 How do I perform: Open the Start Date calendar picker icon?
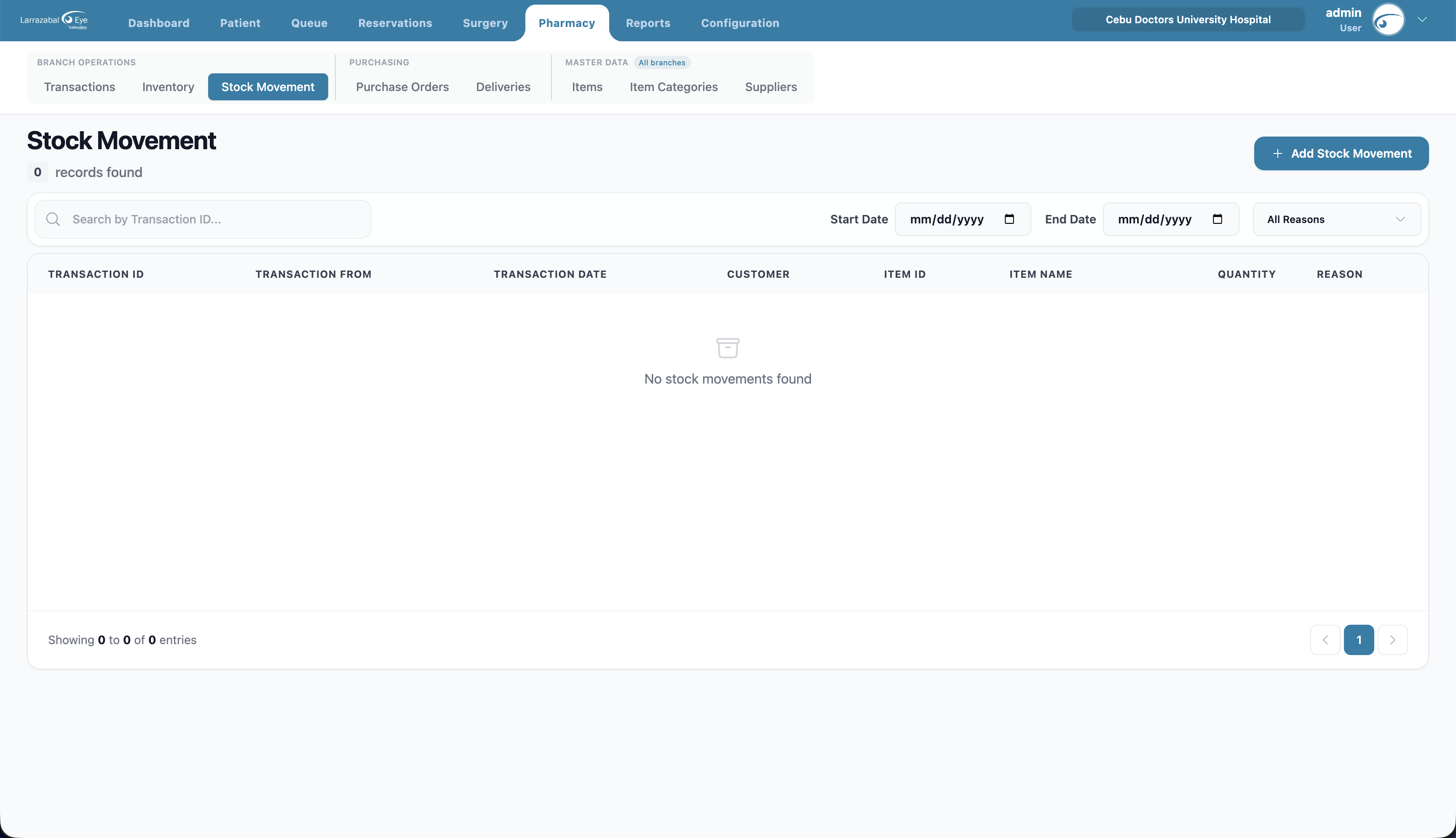click(1009, 219)
